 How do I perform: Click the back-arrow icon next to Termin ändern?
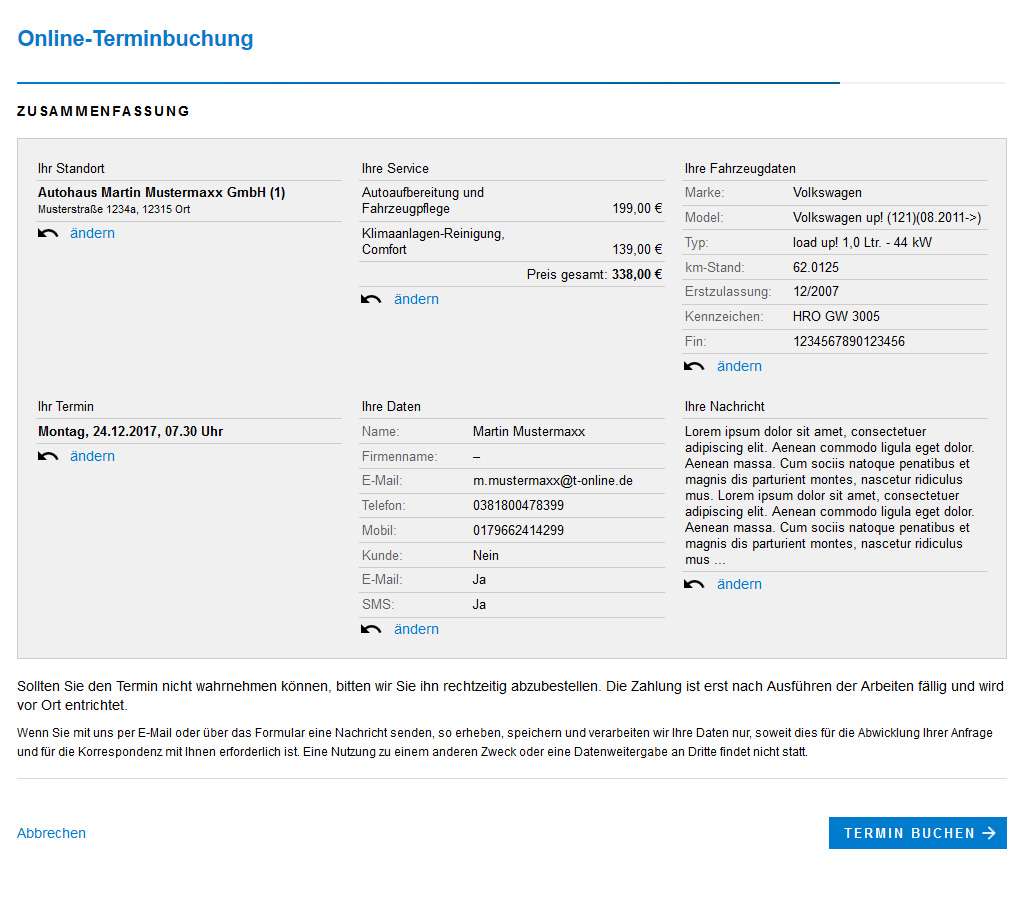[46, 455]
